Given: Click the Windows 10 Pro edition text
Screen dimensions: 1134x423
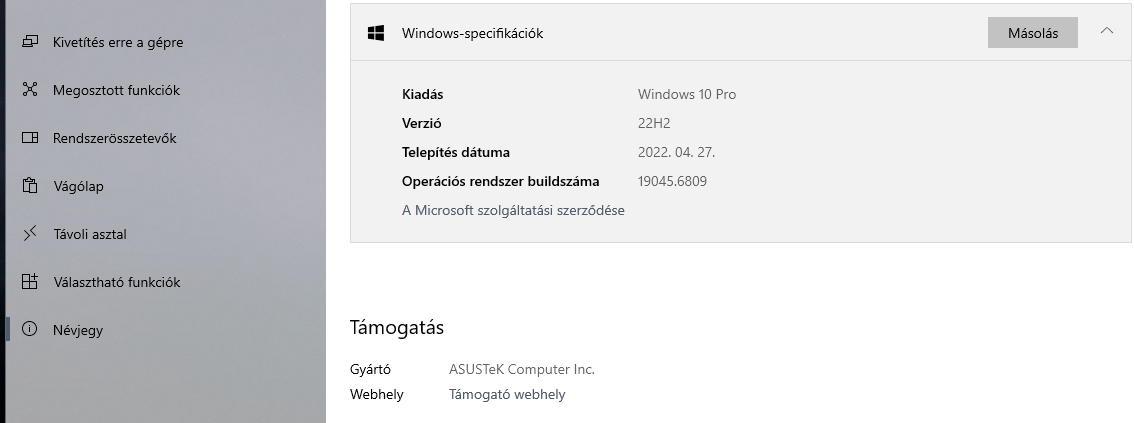Looking at the screenshot, I should coord(686,94).
